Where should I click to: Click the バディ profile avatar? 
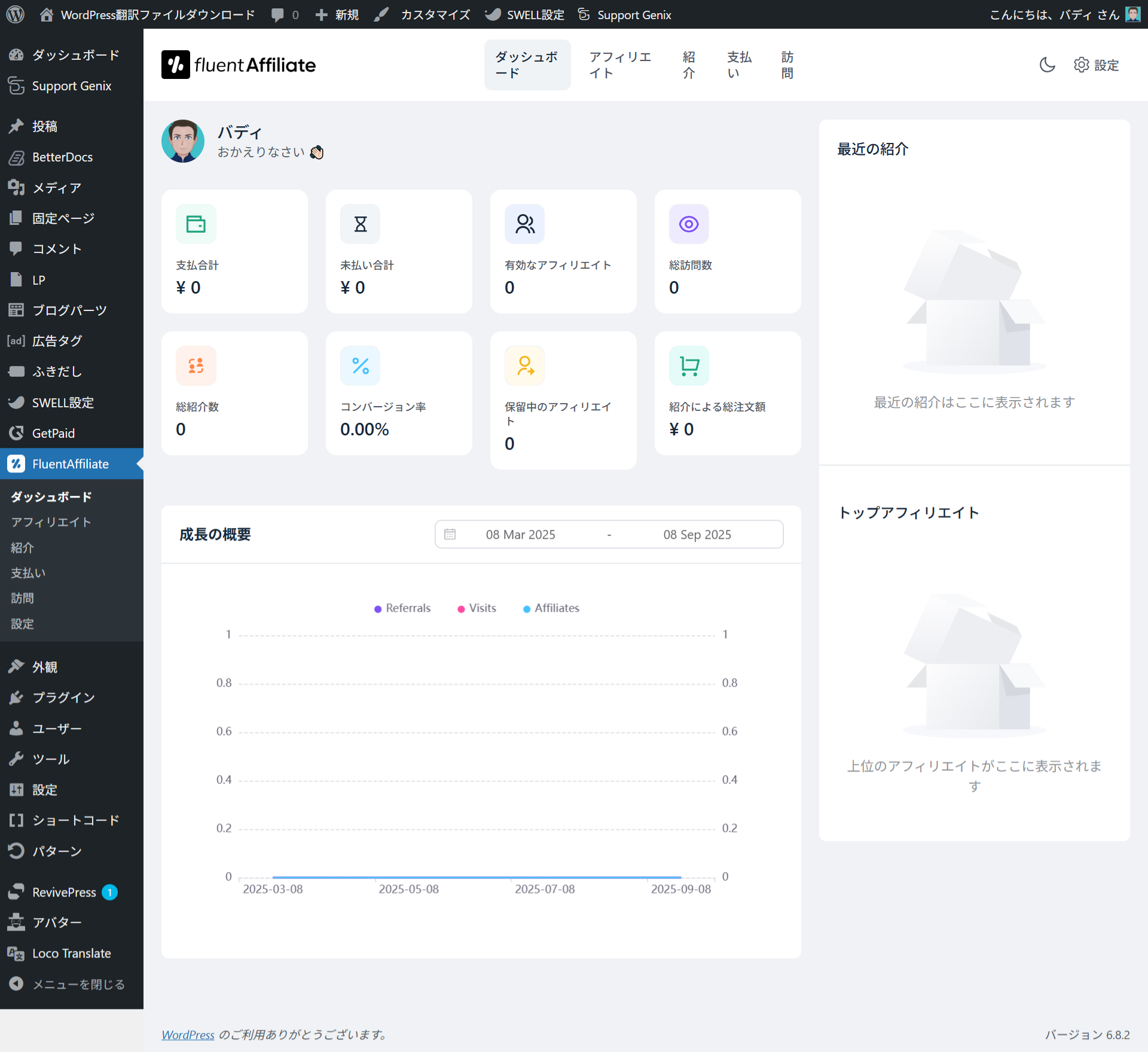click(x=183, y=141)
